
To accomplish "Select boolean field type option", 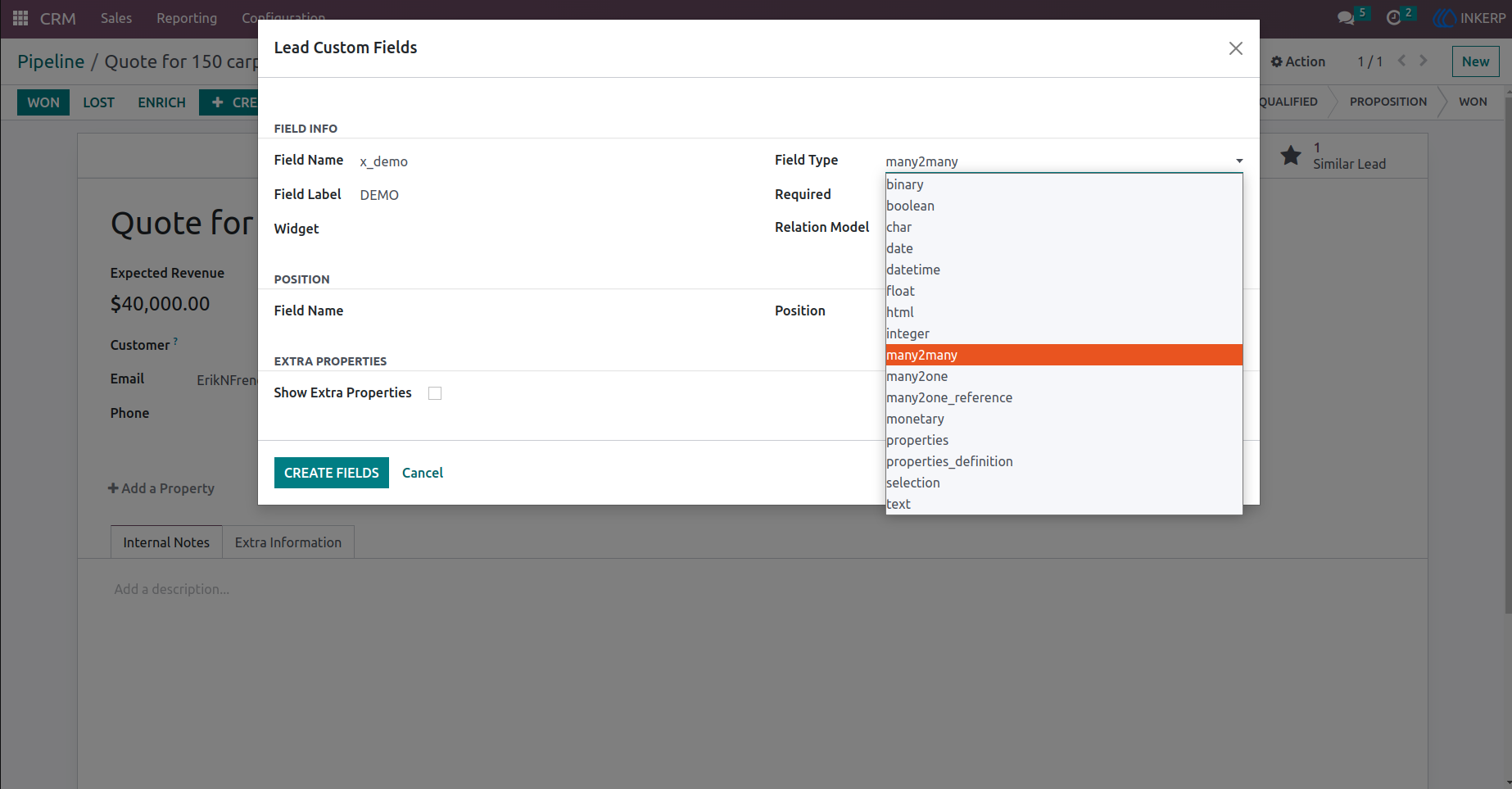I will 1064,206.
